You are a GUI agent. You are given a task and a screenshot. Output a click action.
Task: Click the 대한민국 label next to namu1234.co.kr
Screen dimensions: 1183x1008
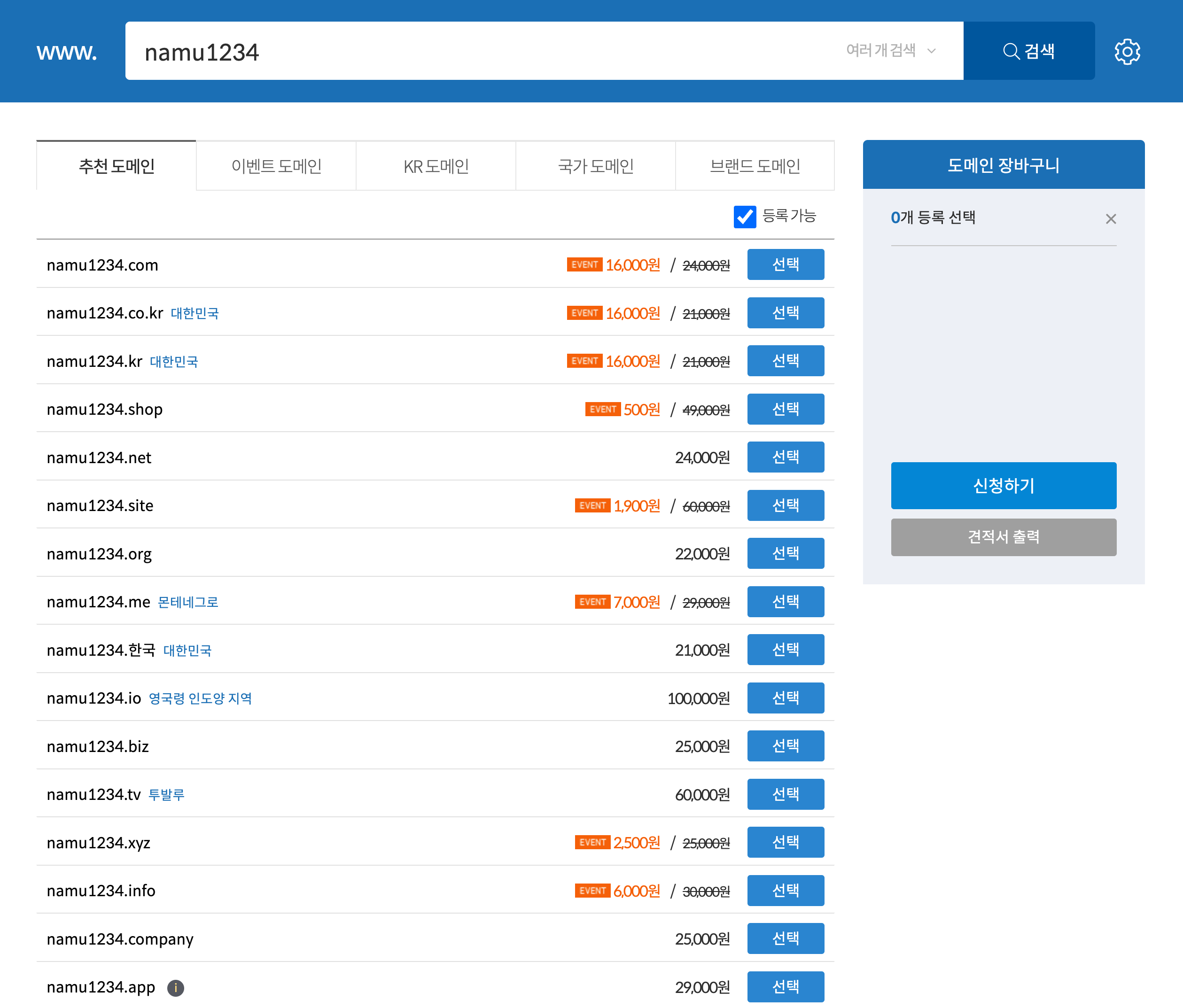195,313
